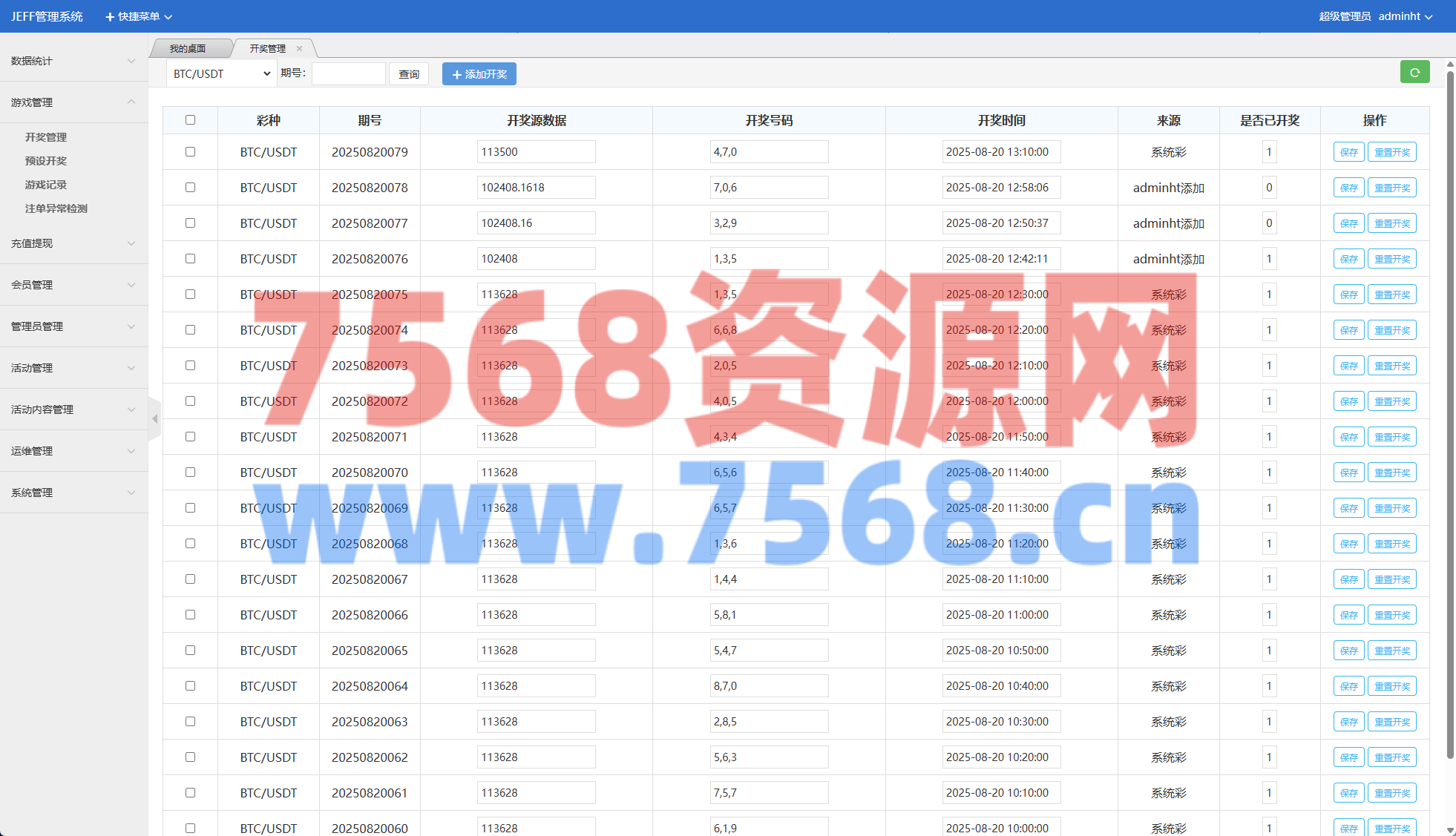
Task: Close the 开奖管理 tab with its X icon
Action: (x=300, y=49)
